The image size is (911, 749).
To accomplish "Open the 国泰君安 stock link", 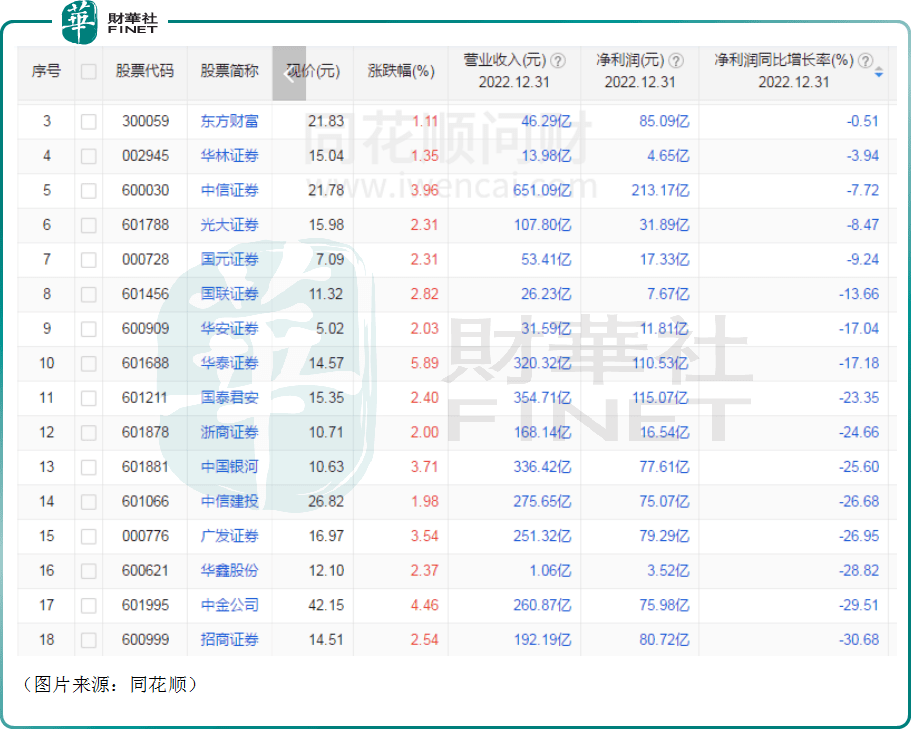I will pyautogui.click(x=229, y=398).
